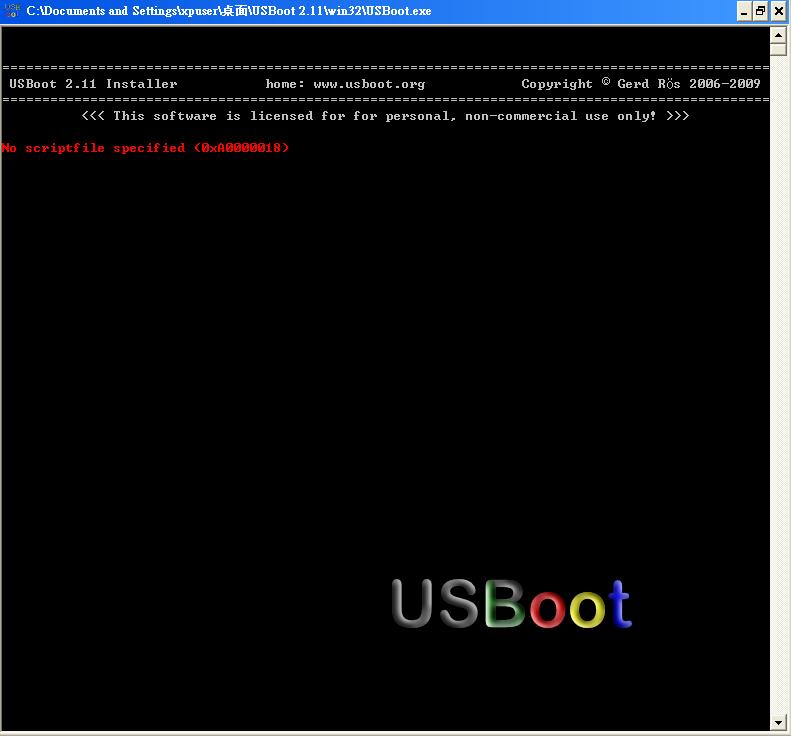
Task: Click the 'USBoot 2.11 Installer' header text
Action: point(93,84)
